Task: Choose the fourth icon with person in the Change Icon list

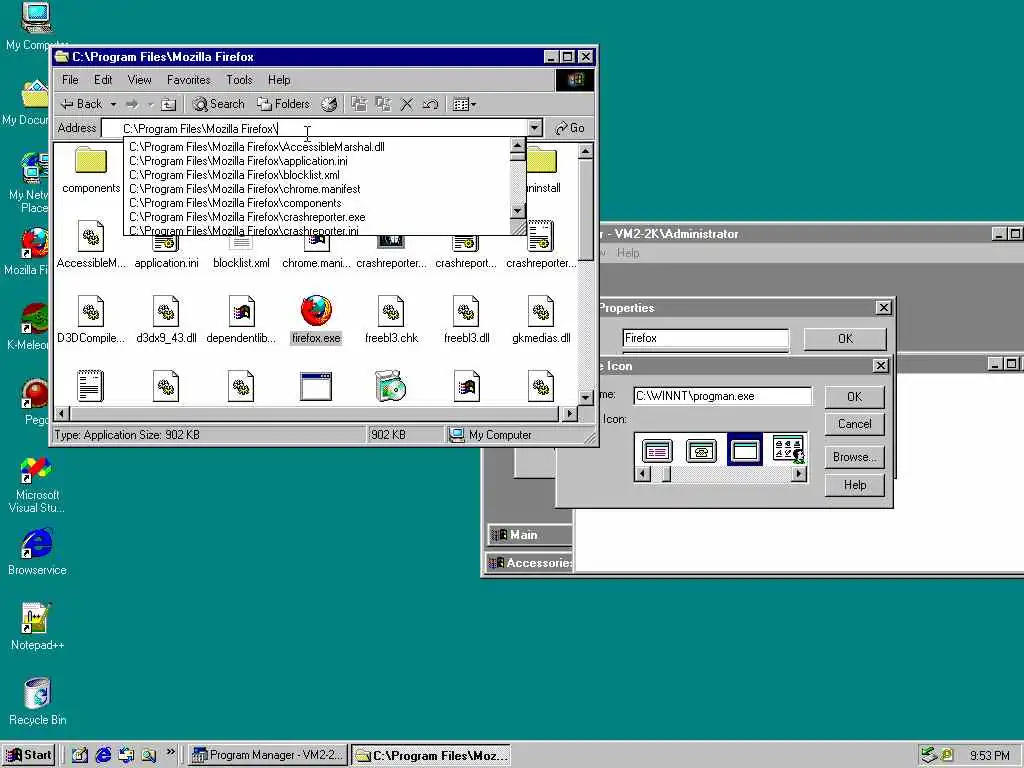Action: click(x=788, y=449)
